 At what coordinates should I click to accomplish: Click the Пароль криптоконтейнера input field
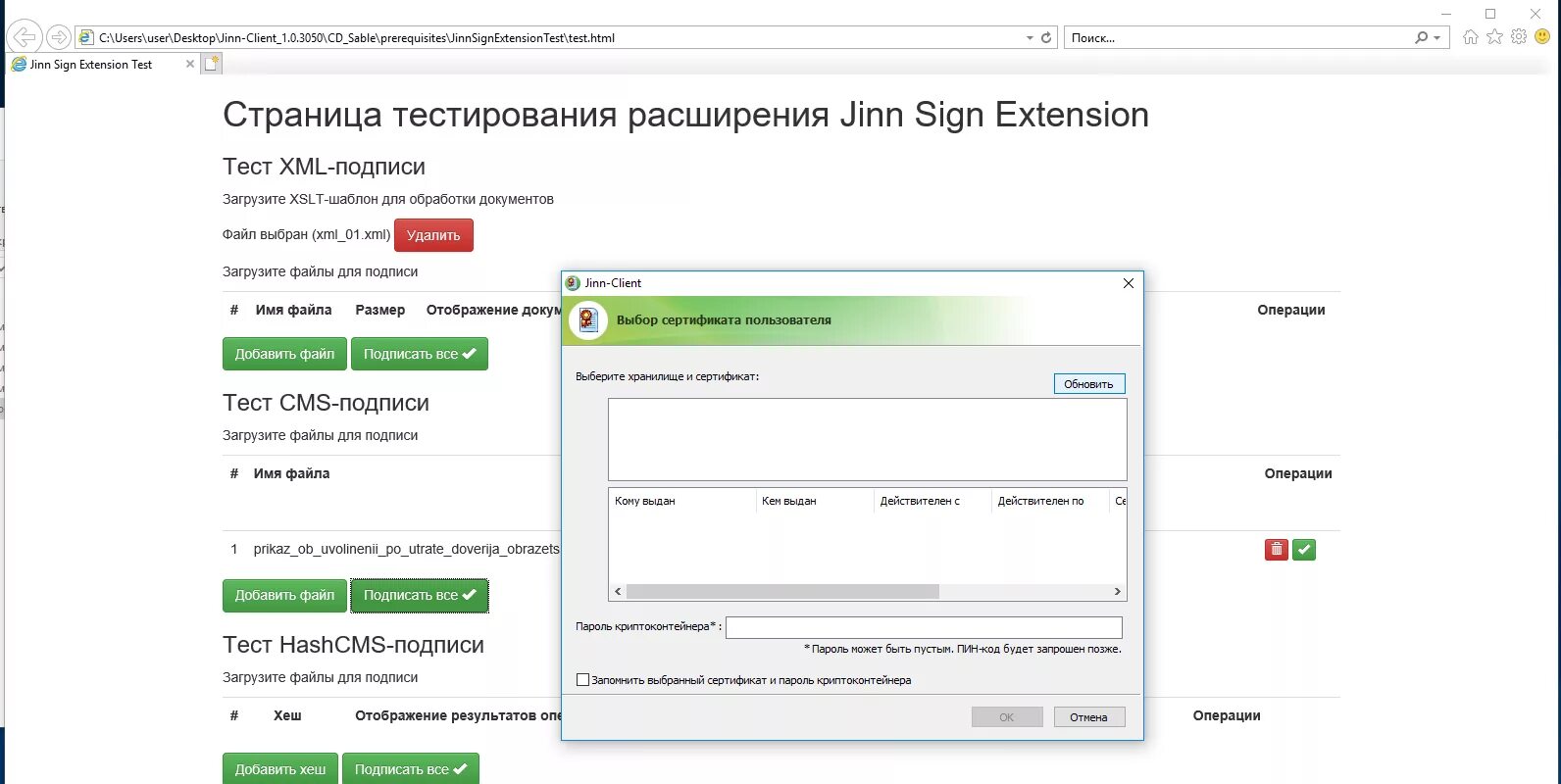(x=924, y=627)
